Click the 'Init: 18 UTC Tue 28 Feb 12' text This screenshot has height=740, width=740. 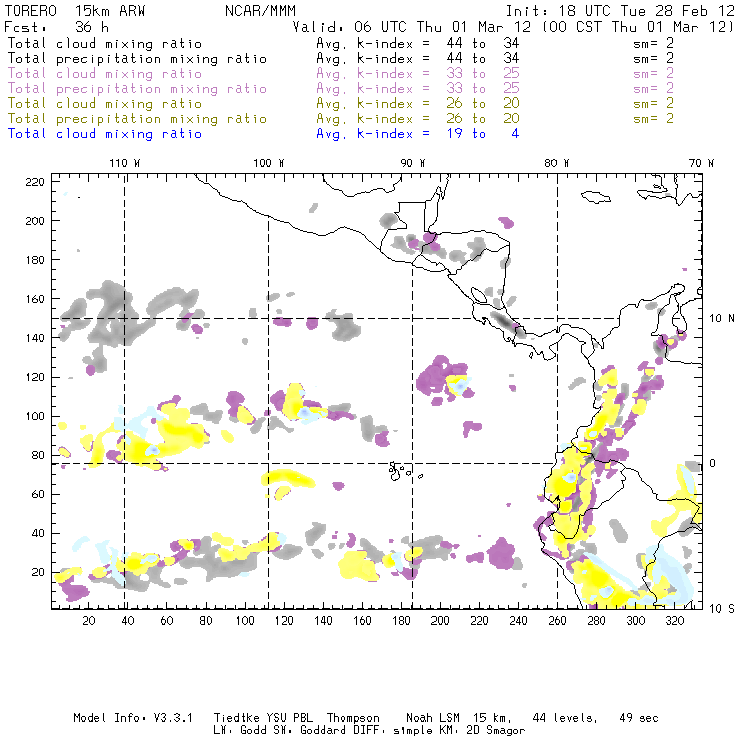[x=620, y=11]
